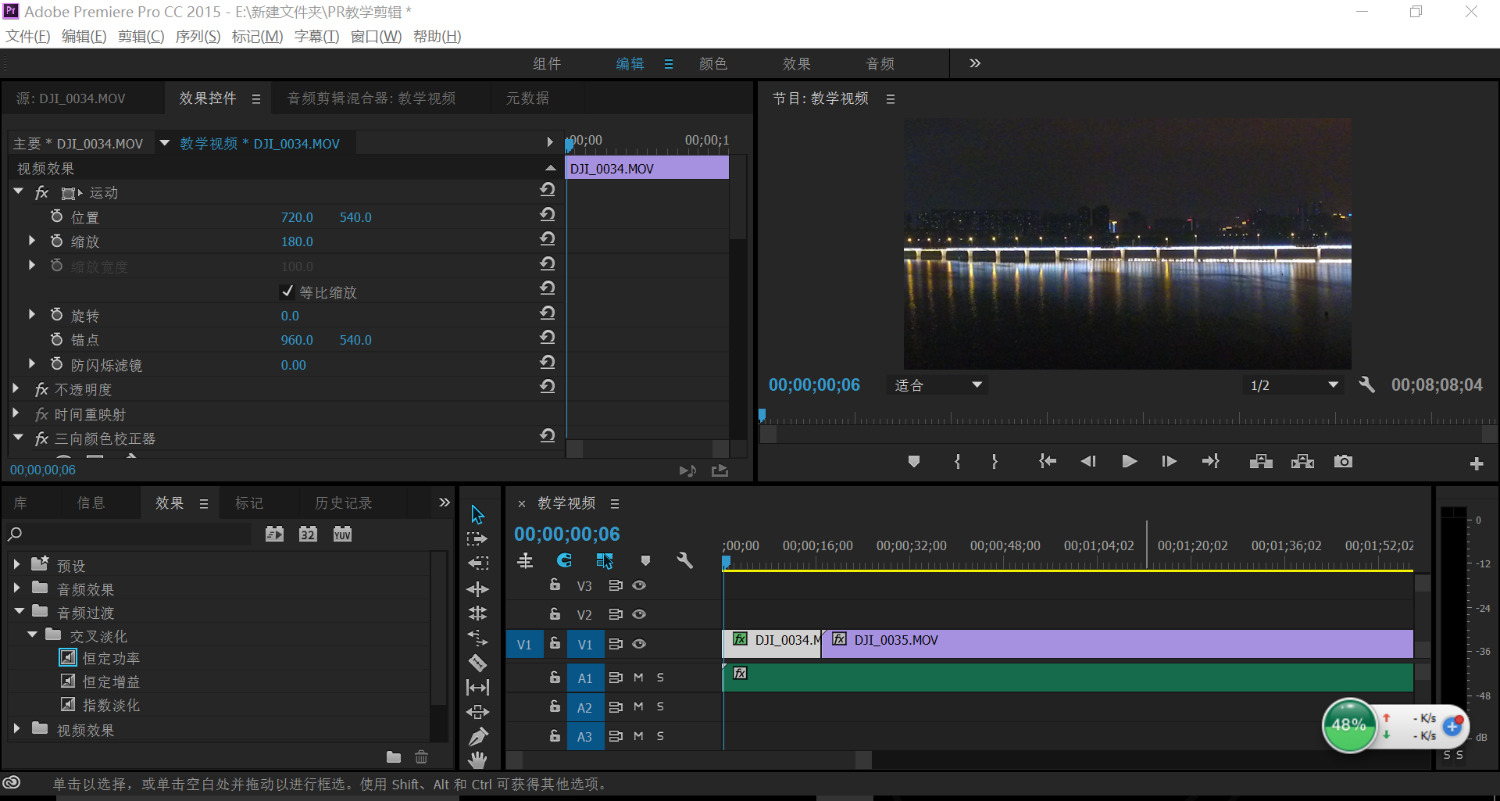Click the Lift button
1500x801 pixels.
pos(1261,461)
